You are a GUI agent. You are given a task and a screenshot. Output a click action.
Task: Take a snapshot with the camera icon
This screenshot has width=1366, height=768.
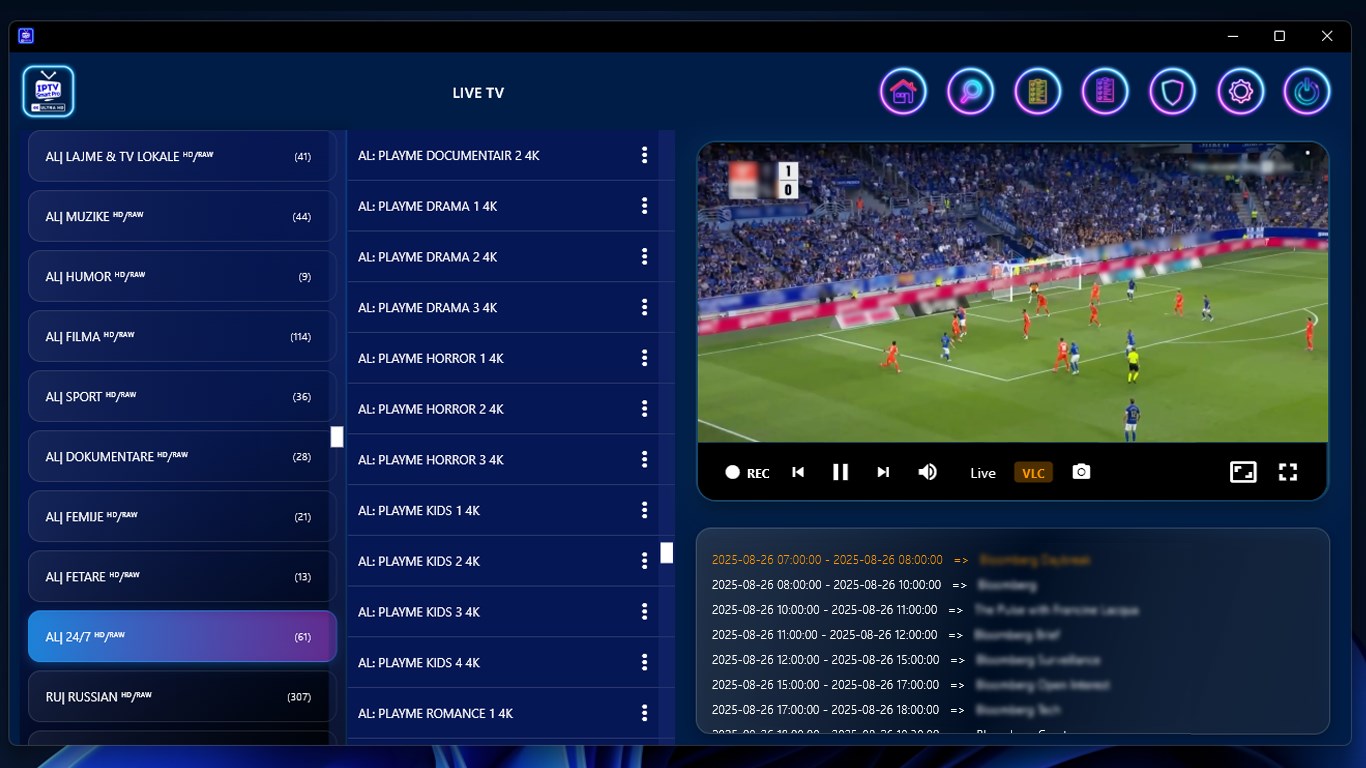pyautogui.click(x=1081, y=471)
